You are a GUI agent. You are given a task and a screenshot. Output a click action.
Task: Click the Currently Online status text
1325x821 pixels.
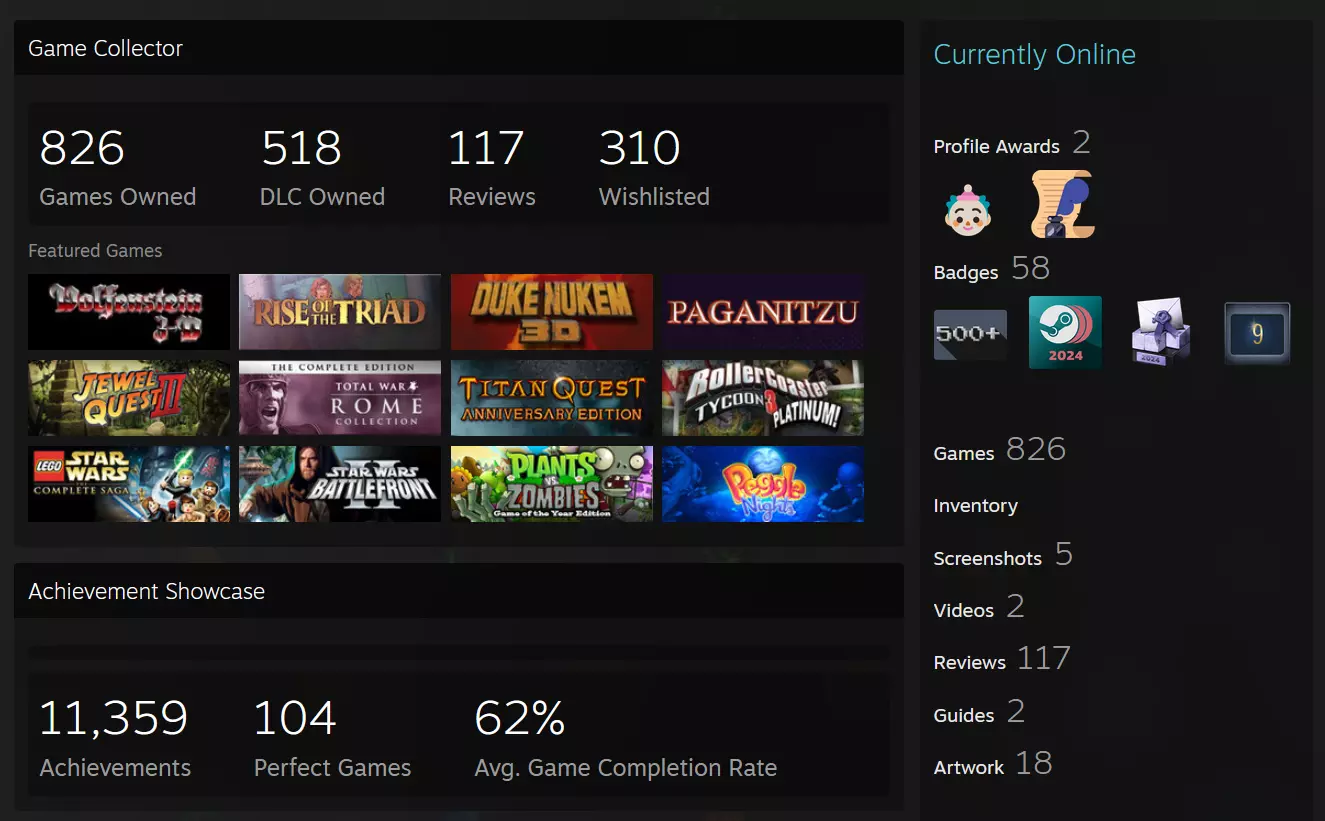pos(1034,54)
